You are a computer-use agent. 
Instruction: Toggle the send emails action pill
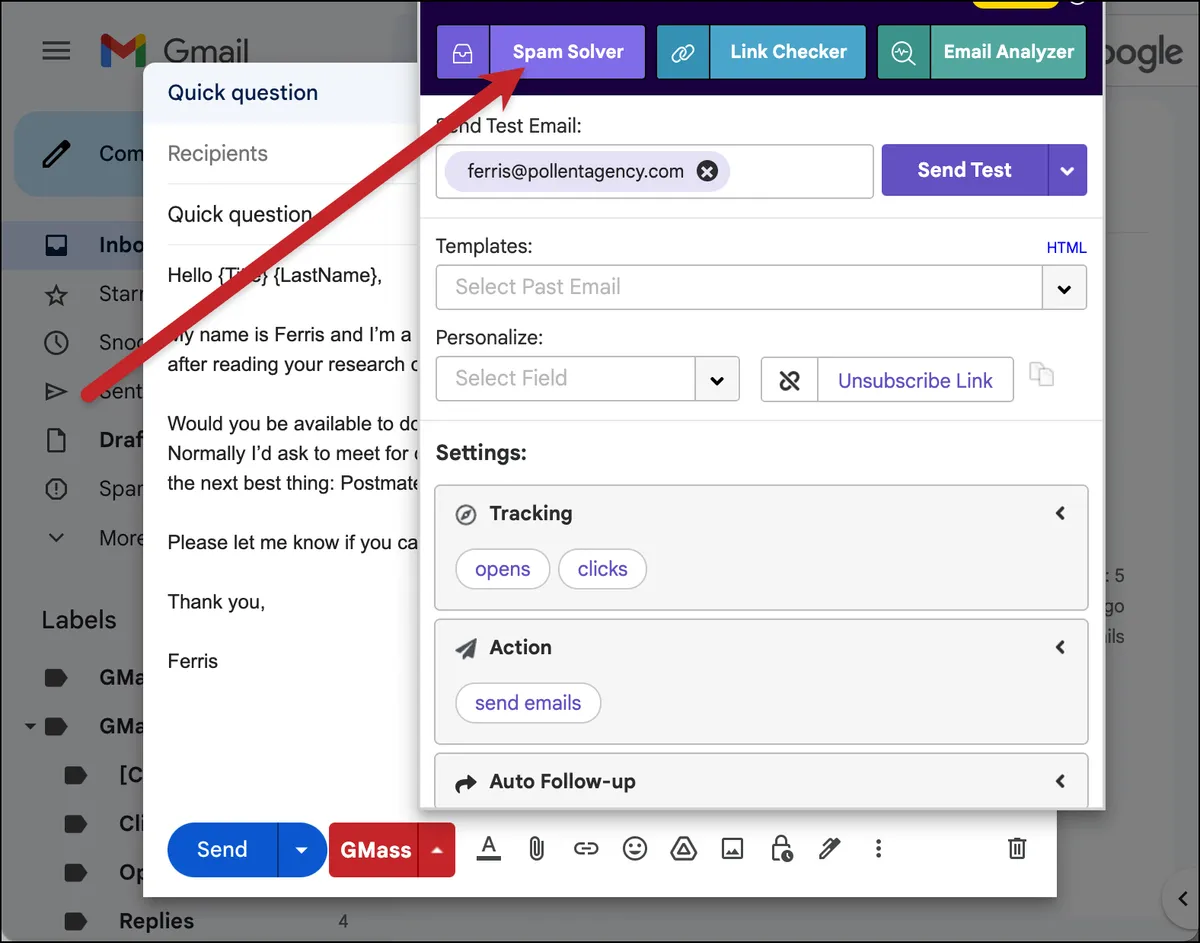[528, 703]
